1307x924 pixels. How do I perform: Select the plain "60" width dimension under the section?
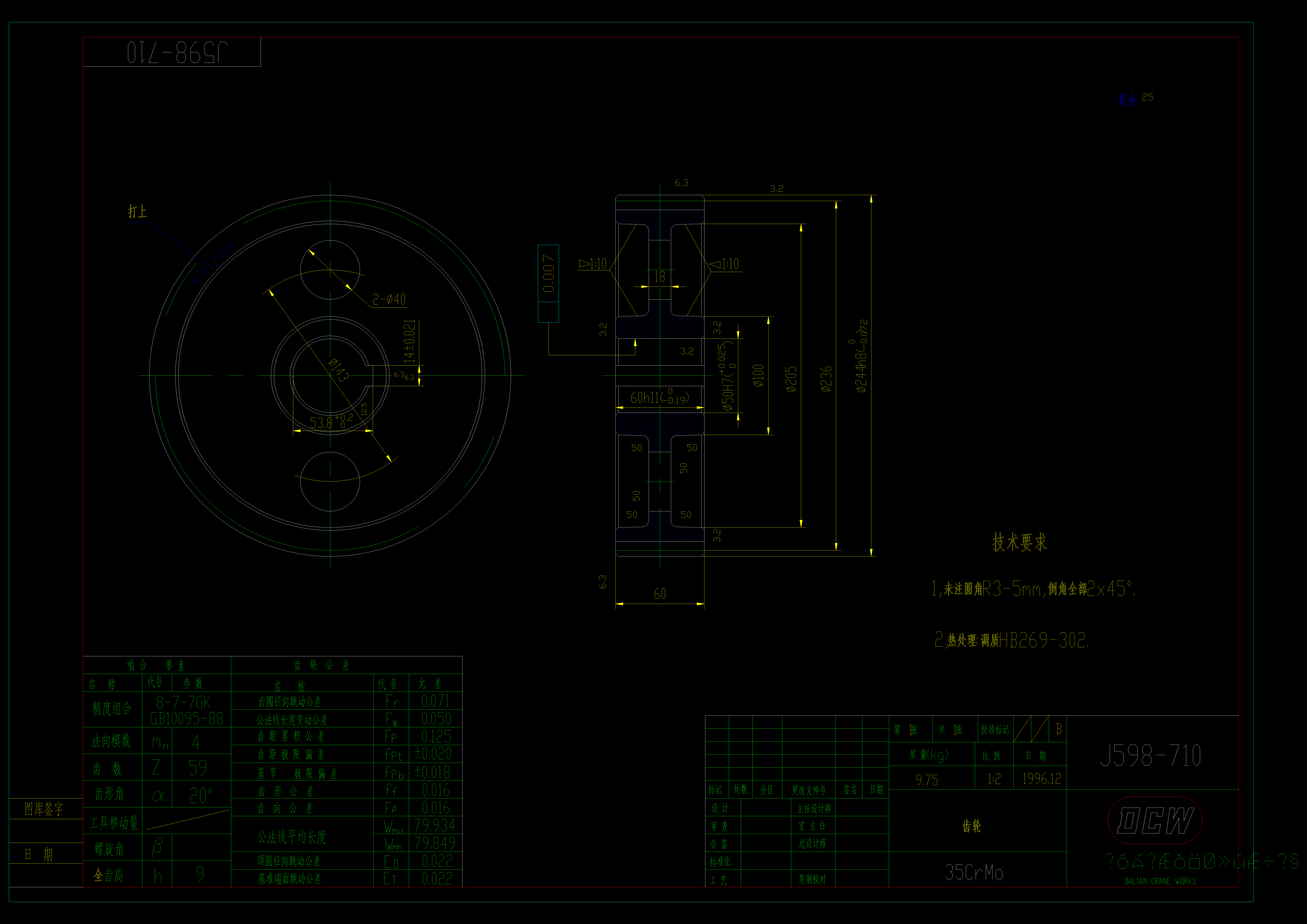pyautogui.click(x=660, y=594)
